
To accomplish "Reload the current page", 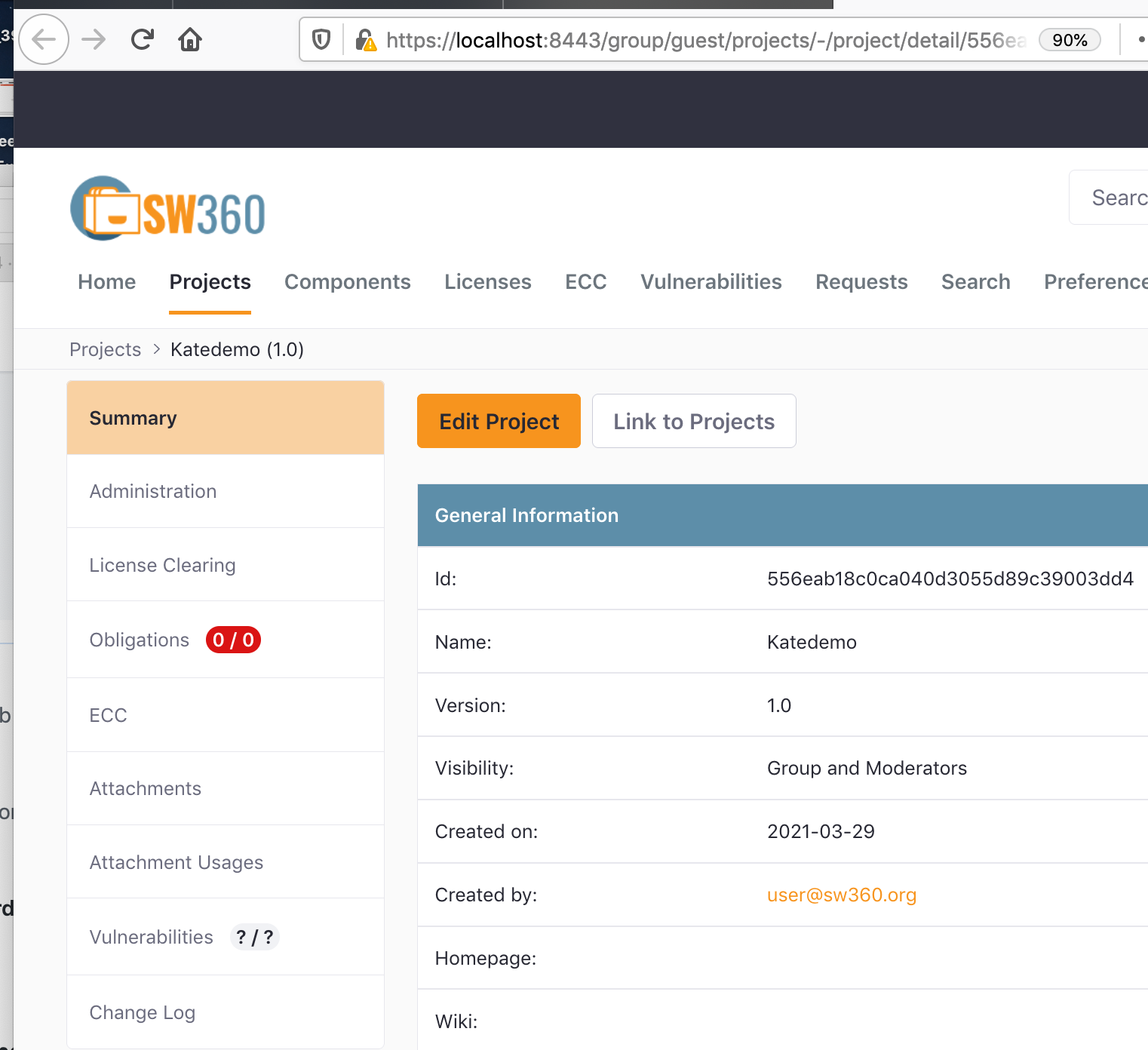I will tap(142, 39).
